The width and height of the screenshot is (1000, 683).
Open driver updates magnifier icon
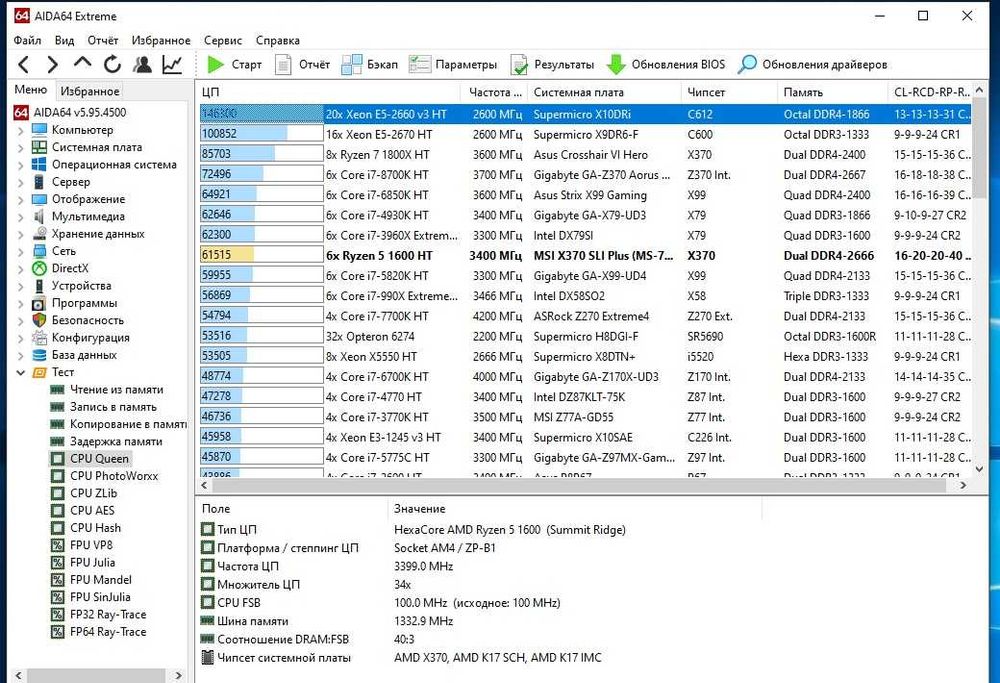747,65
